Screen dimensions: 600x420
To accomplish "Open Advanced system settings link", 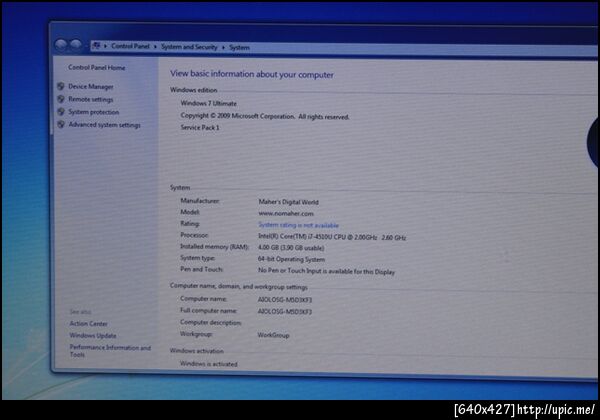I will [104, 125].
